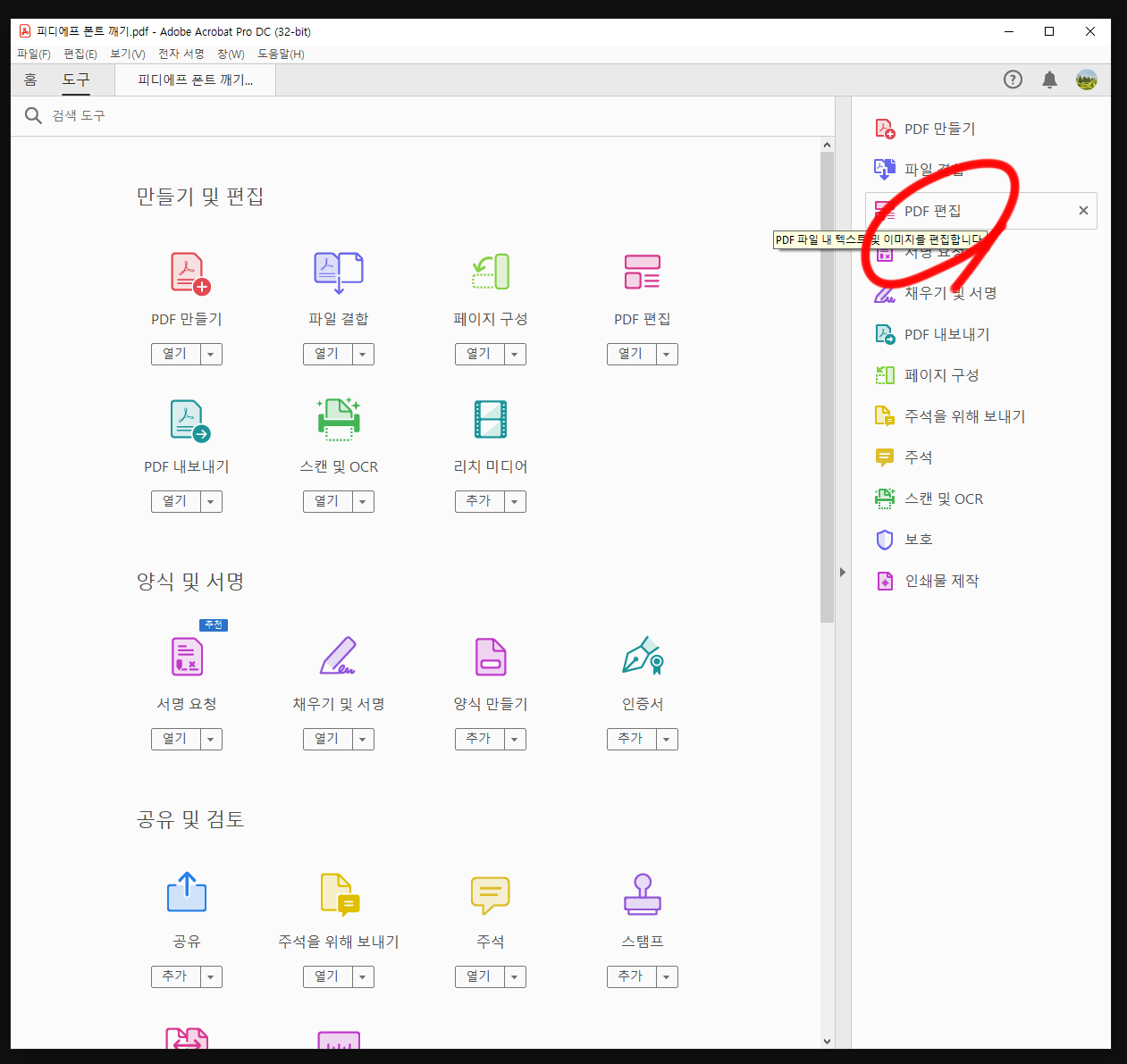This screenshot has width=1127, height=1064.
Task: Expand dropdown arrow beside 서명 요청 열기
Action: [x=211, y=739]
